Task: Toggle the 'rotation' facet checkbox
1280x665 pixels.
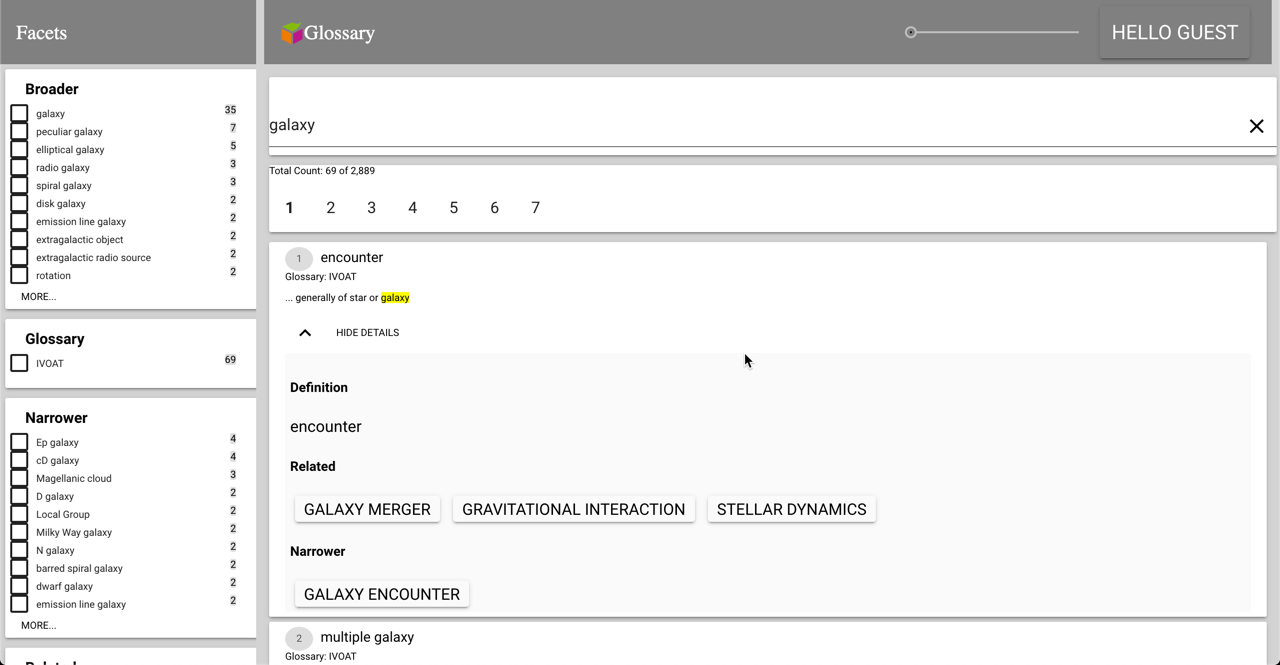Action: (19, 275)
